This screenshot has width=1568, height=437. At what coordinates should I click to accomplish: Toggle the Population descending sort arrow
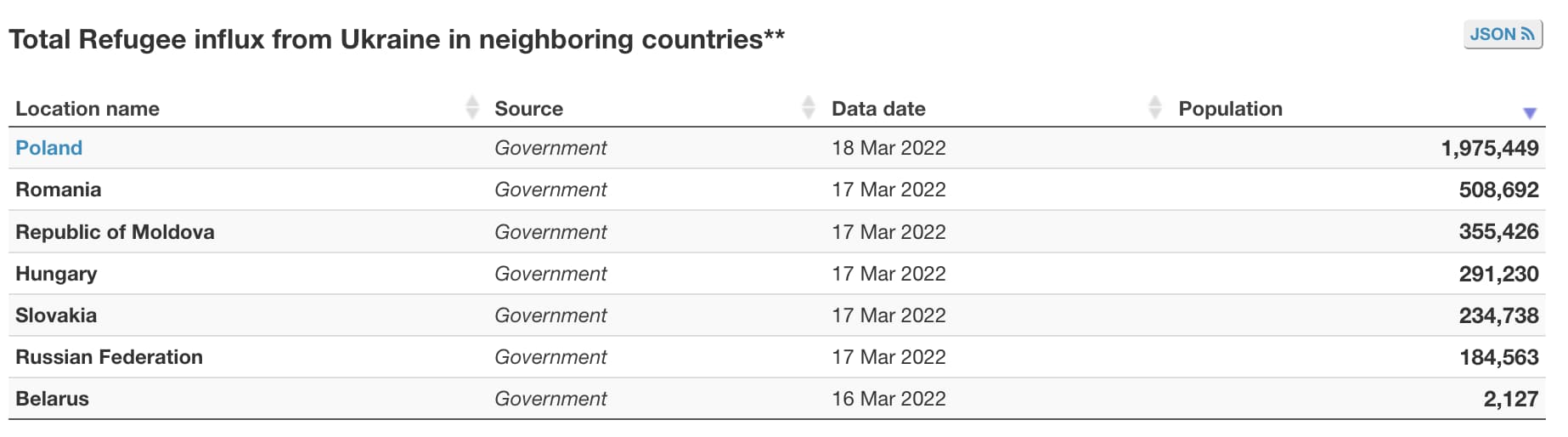click(x=1530, y=113)
